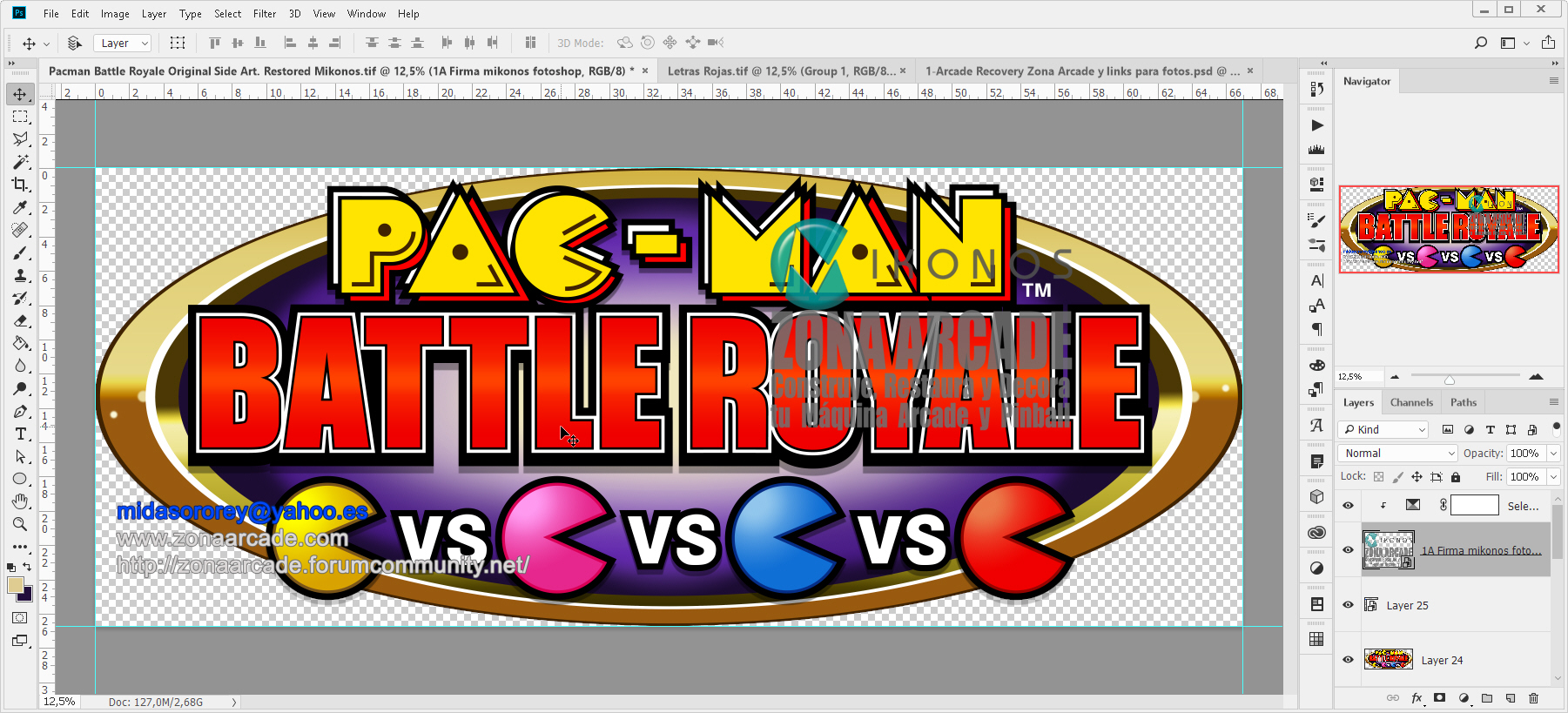Hide Layer 25

[1348, 605]
